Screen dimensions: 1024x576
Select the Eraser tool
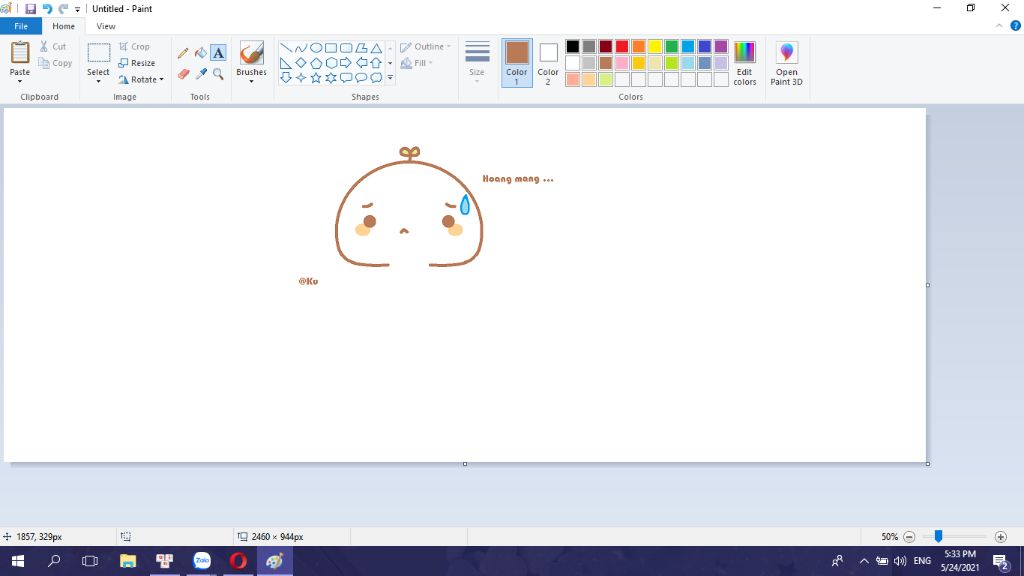coord(183,74)
